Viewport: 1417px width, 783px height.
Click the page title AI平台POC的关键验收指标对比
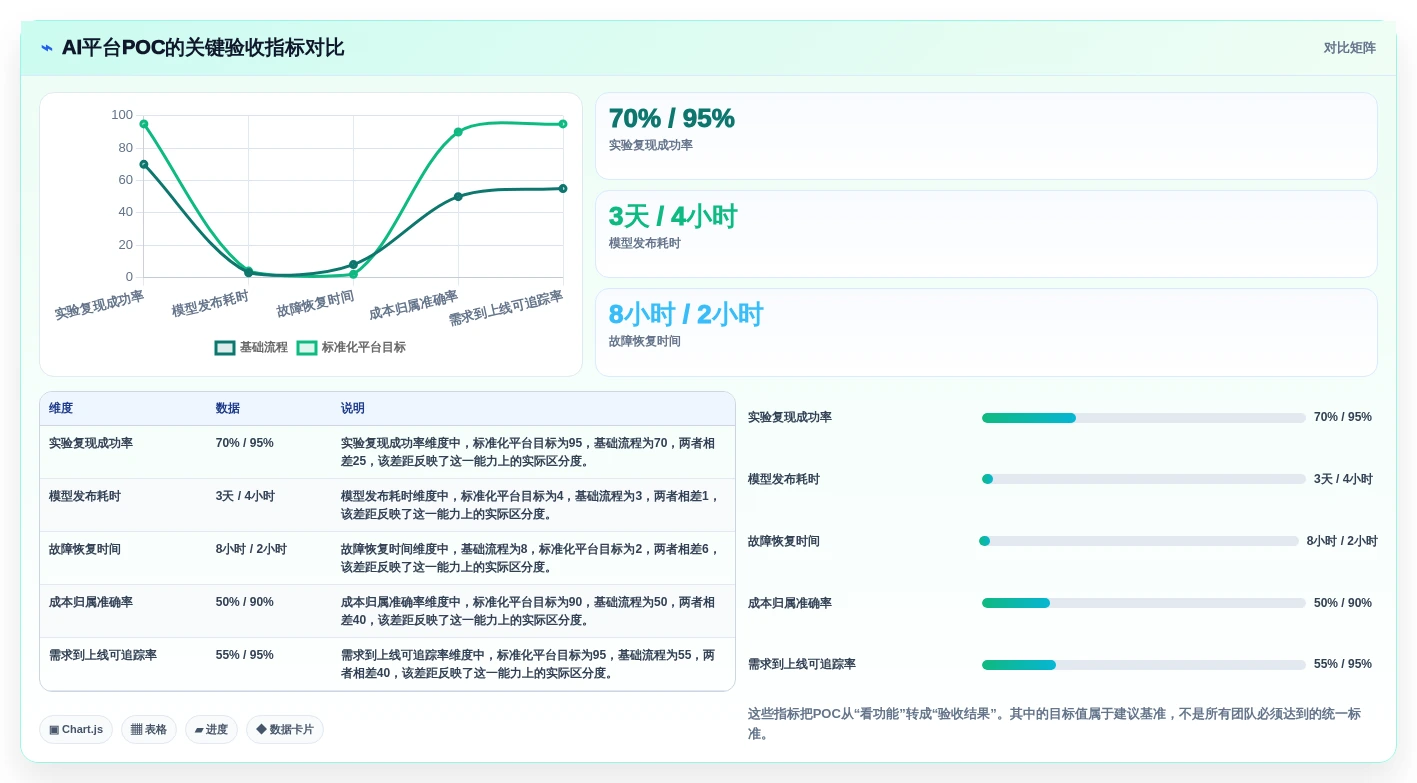(203, 48)
